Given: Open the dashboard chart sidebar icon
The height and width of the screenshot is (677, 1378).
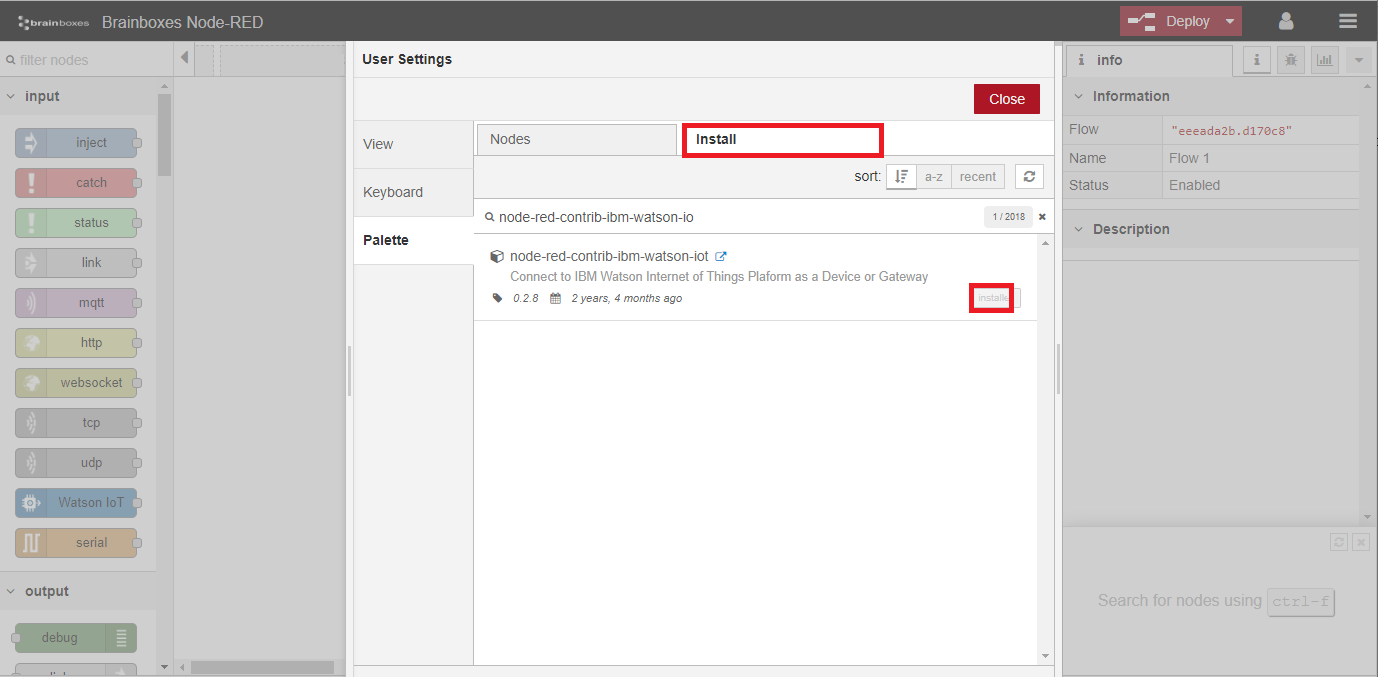Looking at the screenshot, I should (x=1324, y=60).
